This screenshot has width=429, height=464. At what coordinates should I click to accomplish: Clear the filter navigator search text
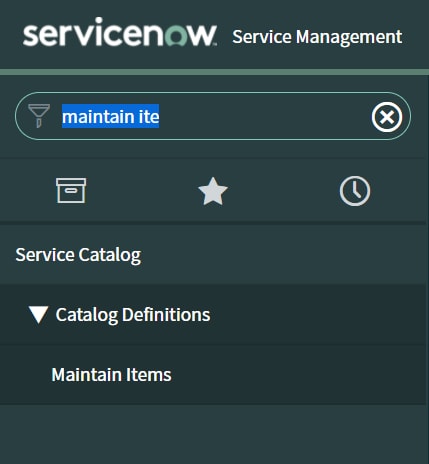coord(387,117)
